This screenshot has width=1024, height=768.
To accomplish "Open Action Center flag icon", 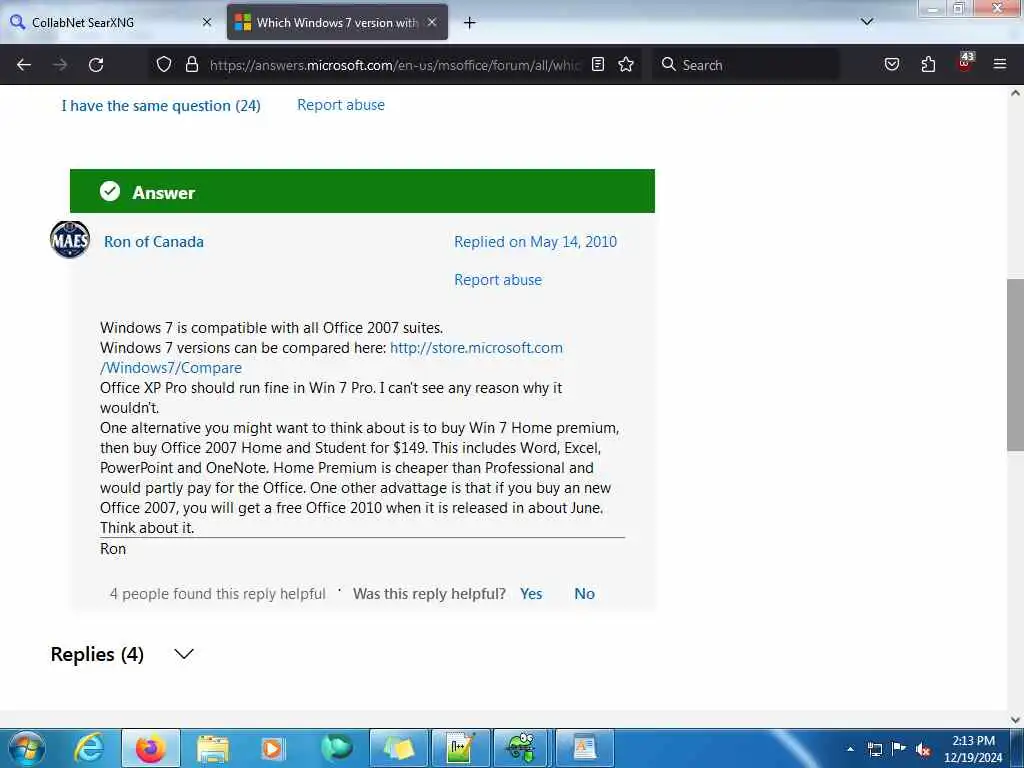I will coord(899,748).
